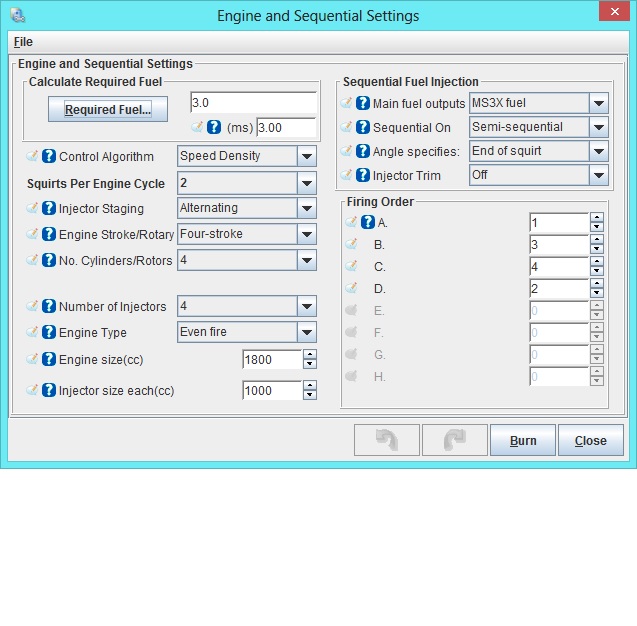
Task: Click help icon for Injector Staging
Action: coord(49,208)
